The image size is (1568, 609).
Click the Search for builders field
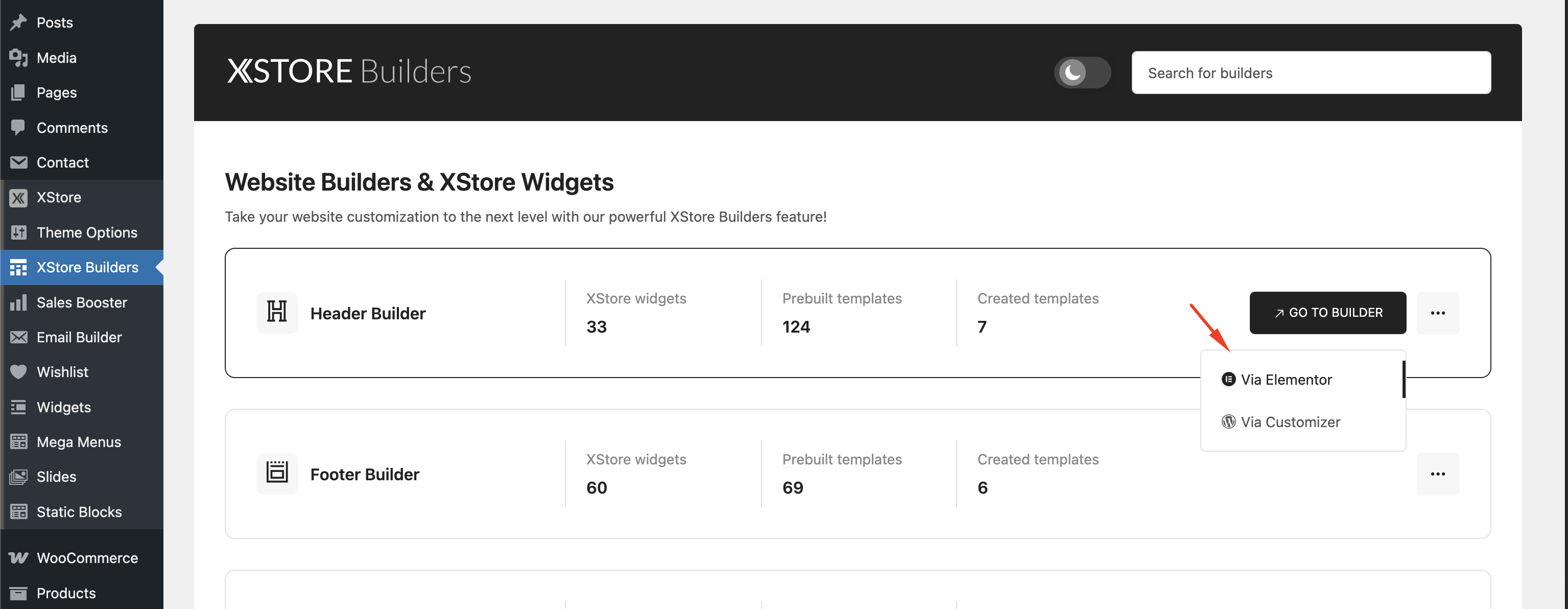[x=1311, y=73]
